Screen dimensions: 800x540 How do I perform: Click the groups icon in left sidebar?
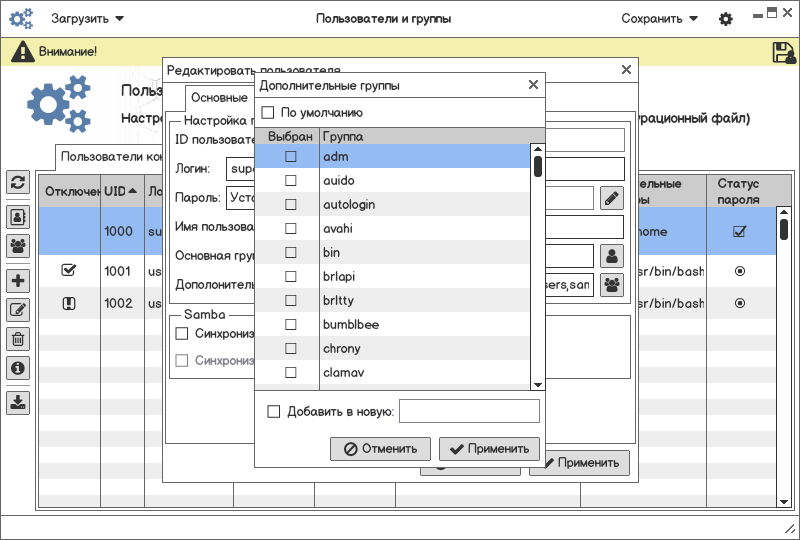(17, 244)
